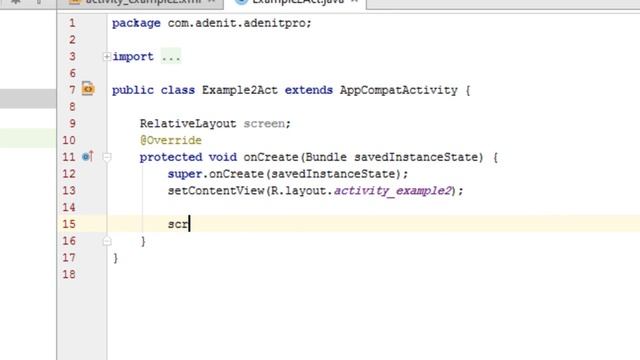Click line number 7 in gutter
Viewport: 640px width, 360px height.
[x=72, y=90]
